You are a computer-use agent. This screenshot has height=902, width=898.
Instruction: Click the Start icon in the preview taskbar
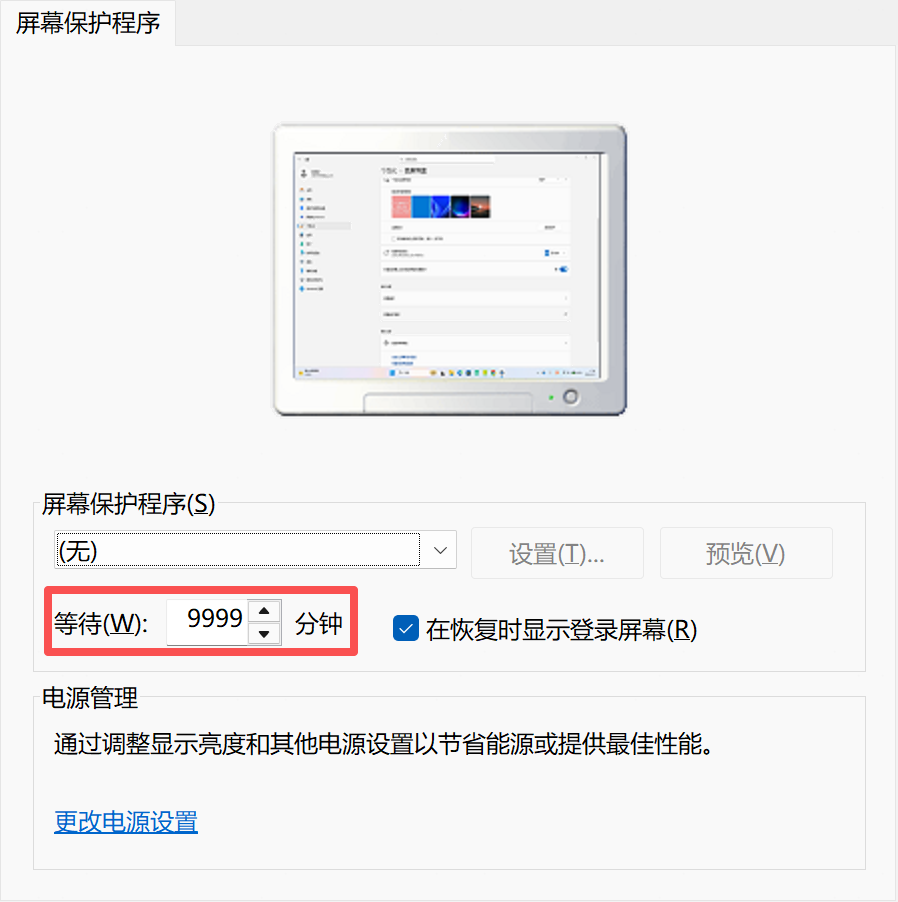pos(392,372)
